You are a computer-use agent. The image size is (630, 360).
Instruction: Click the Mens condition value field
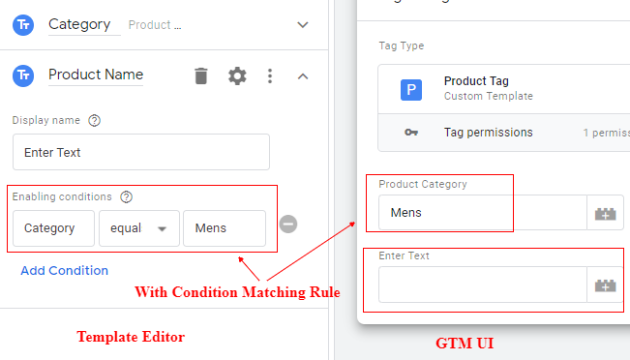[225, 228]
